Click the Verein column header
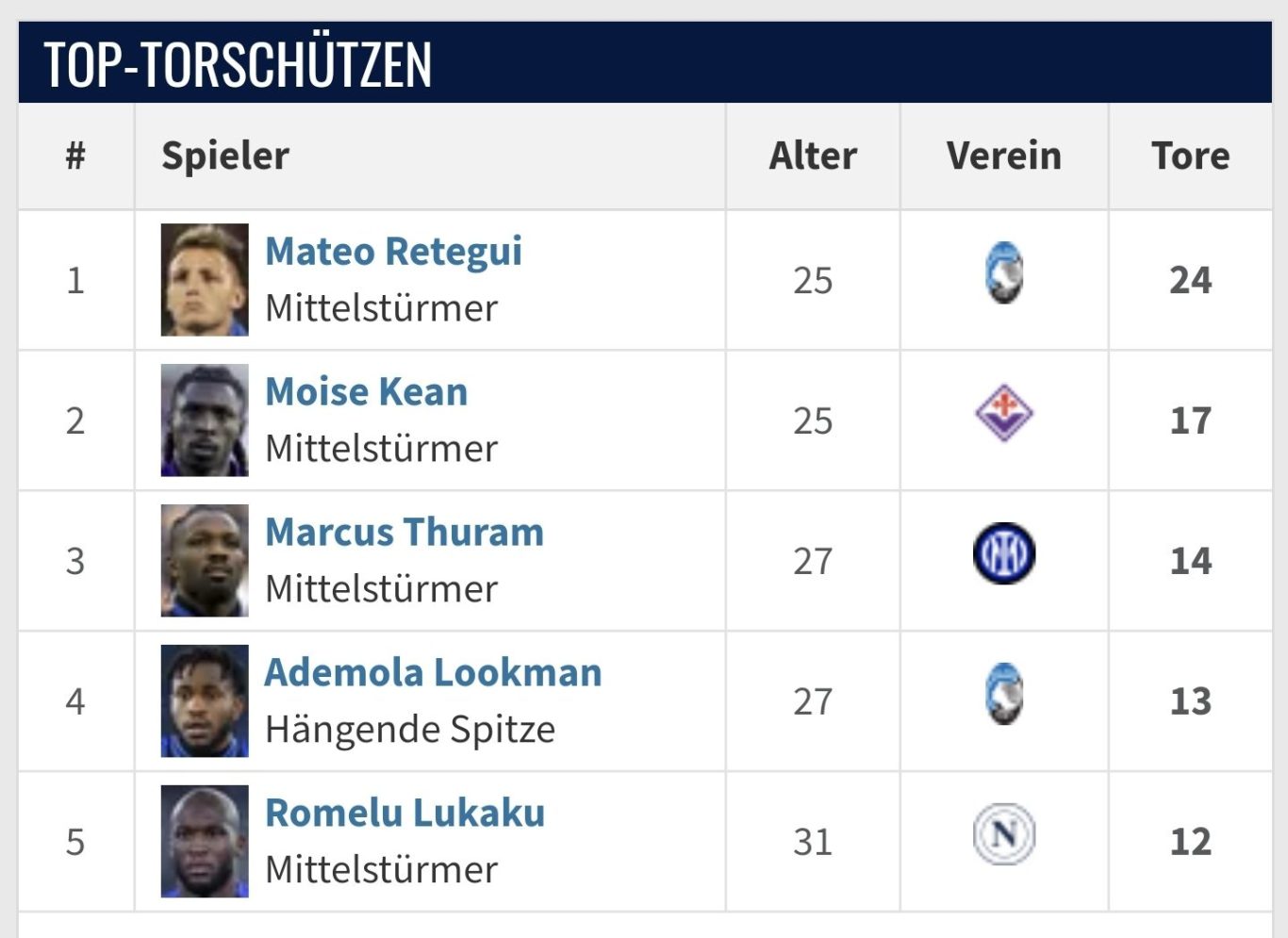 coord(1004,156)
